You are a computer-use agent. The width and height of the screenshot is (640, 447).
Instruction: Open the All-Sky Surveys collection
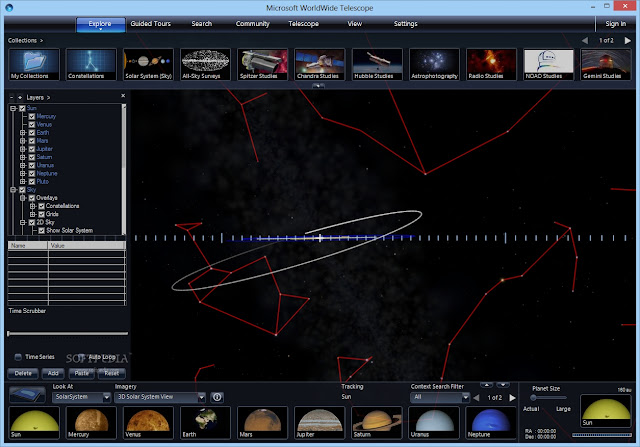click(x=205, y=64)
